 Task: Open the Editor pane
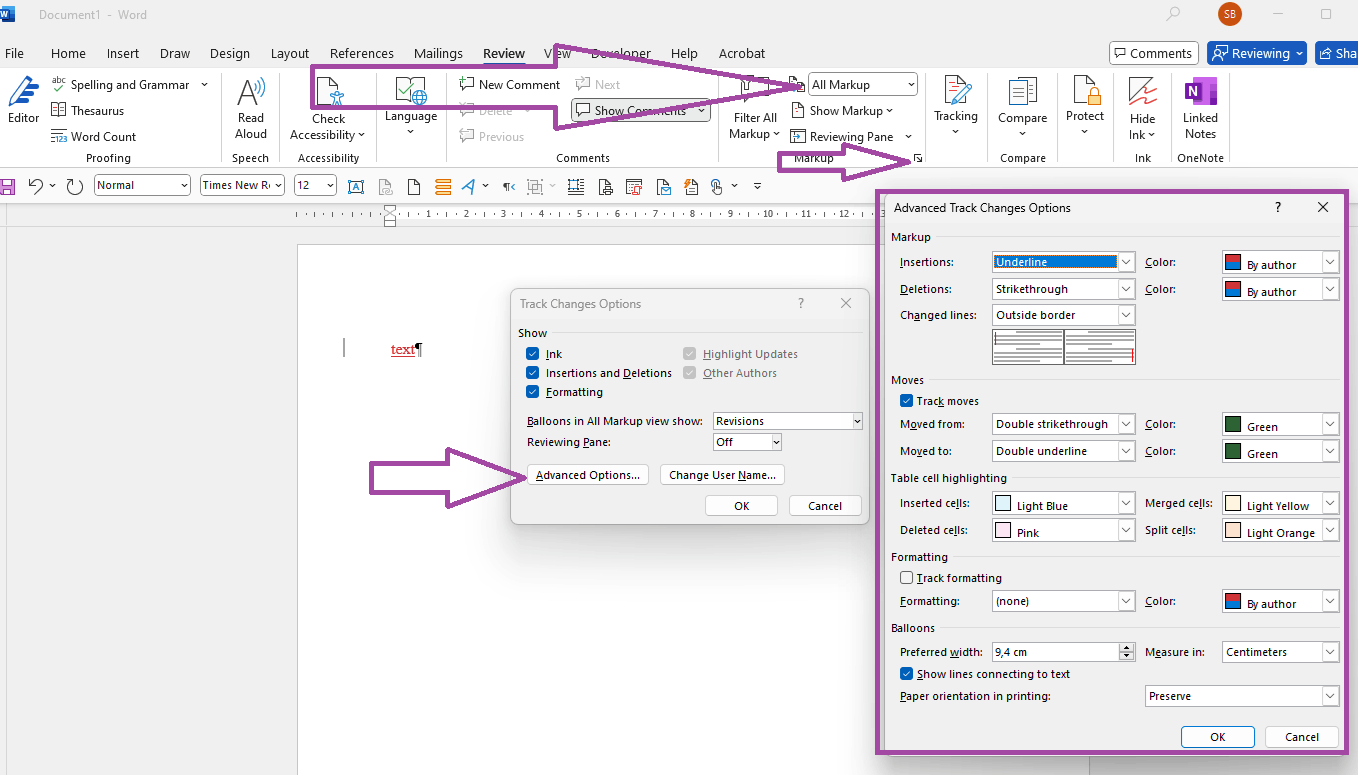[23, 103]
